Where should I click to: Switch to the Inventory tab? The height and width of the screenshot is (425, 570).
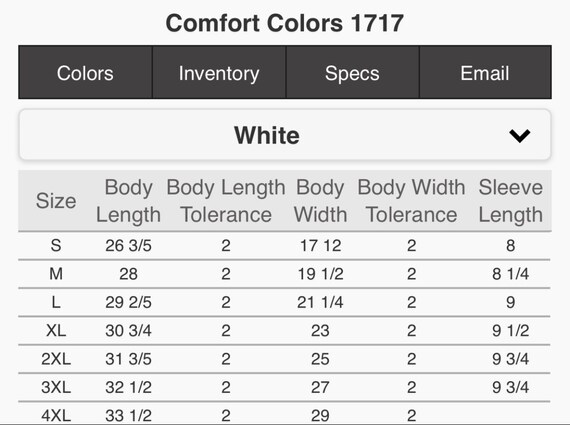pos(219,72)
